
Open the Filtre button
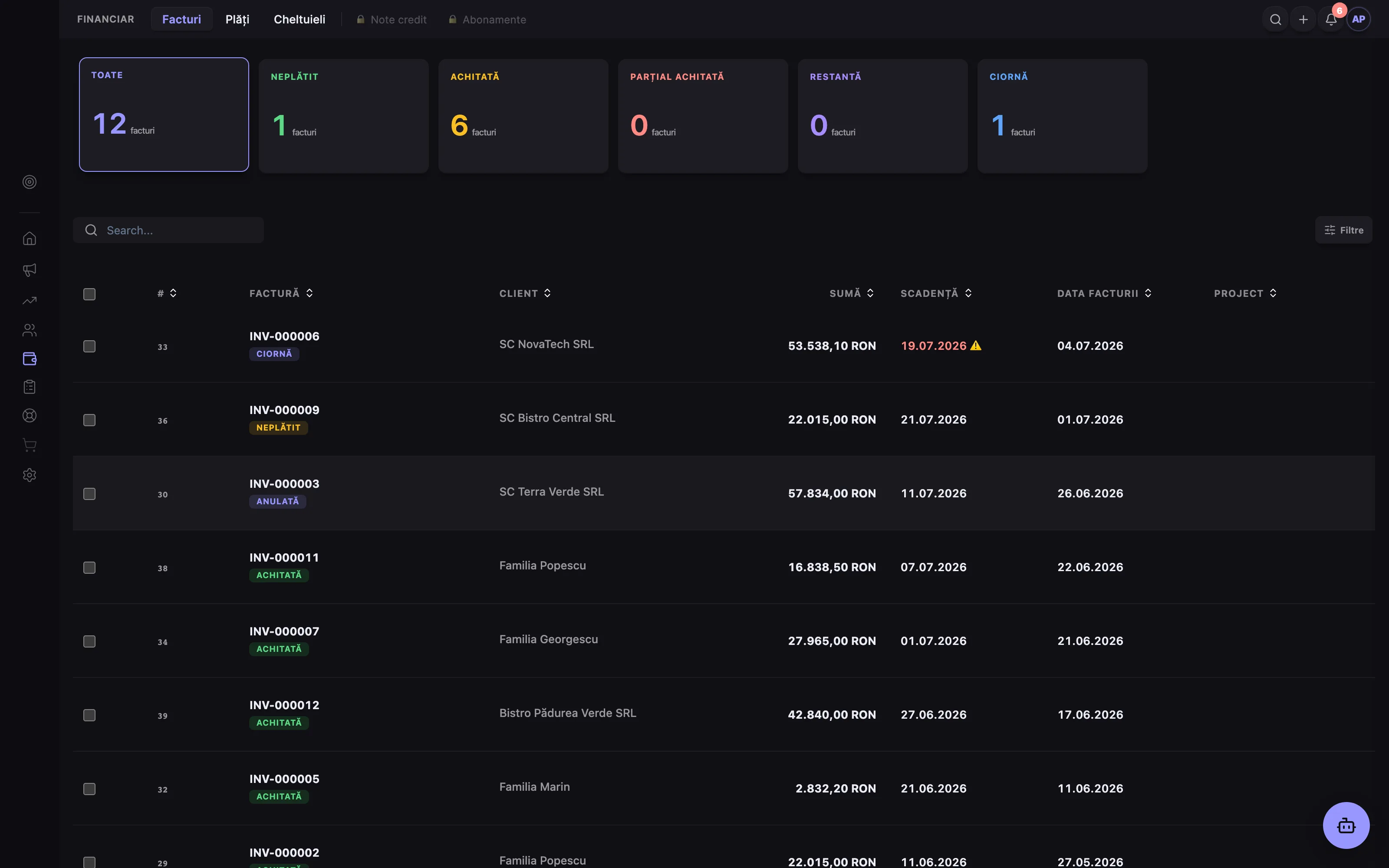1344,230
